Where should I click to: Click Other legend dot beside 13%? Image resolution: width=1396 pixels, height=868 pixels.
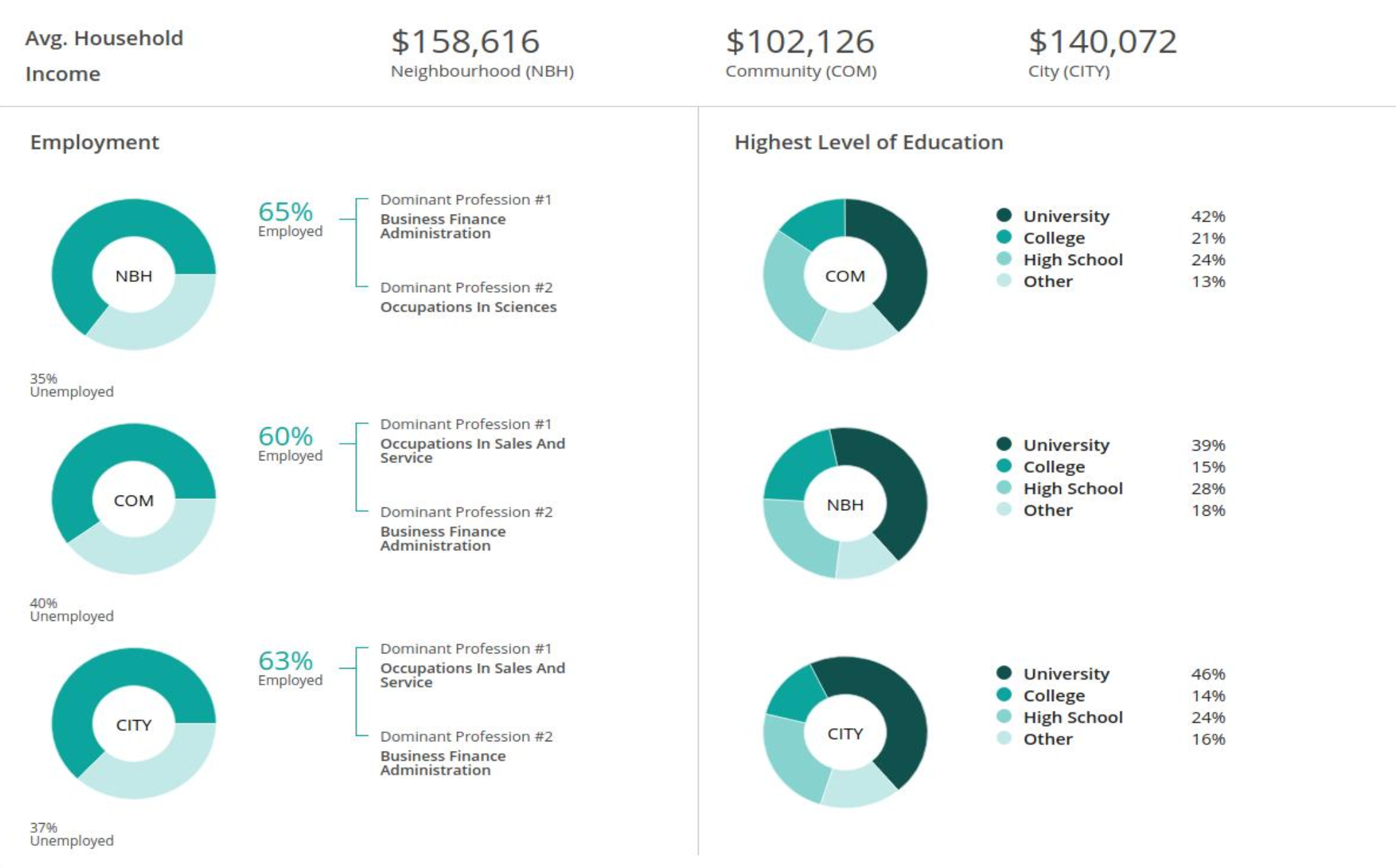[x=1004, y=280]
